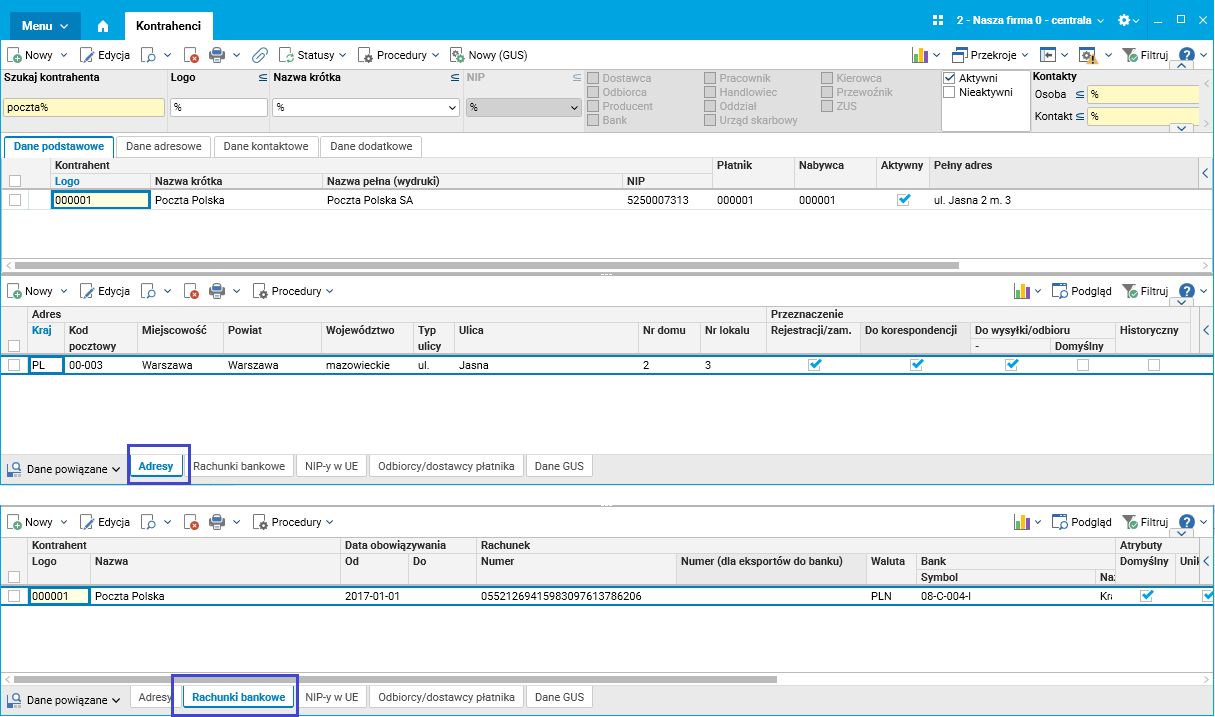The image size is (1215, 717).
Task: Toggle the Aktywny checkbox for Poczta Polska
Action: pyautogui.click(x=904, y=200)
